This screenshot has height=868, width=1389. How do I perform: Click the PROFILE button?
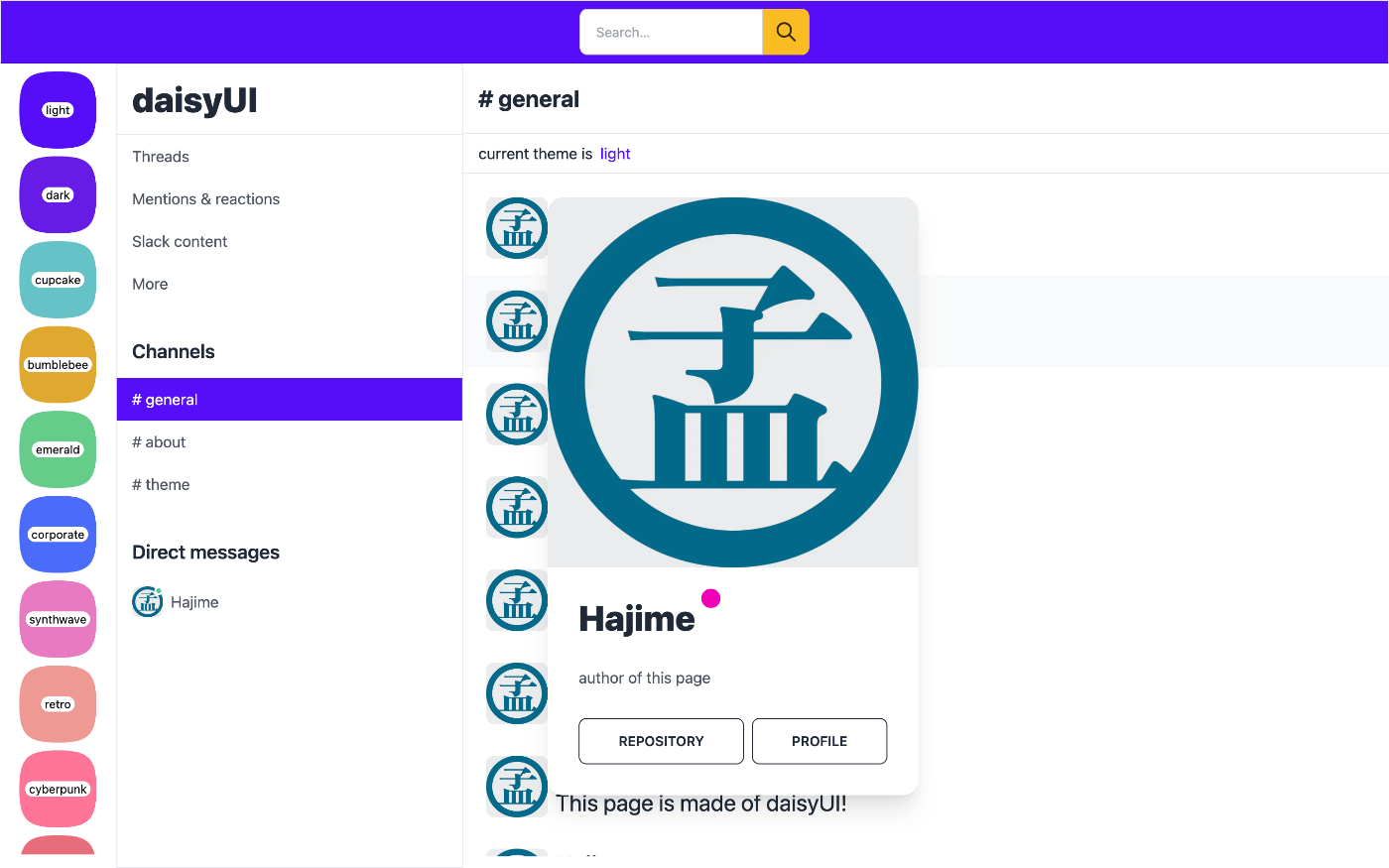[820, 741]
